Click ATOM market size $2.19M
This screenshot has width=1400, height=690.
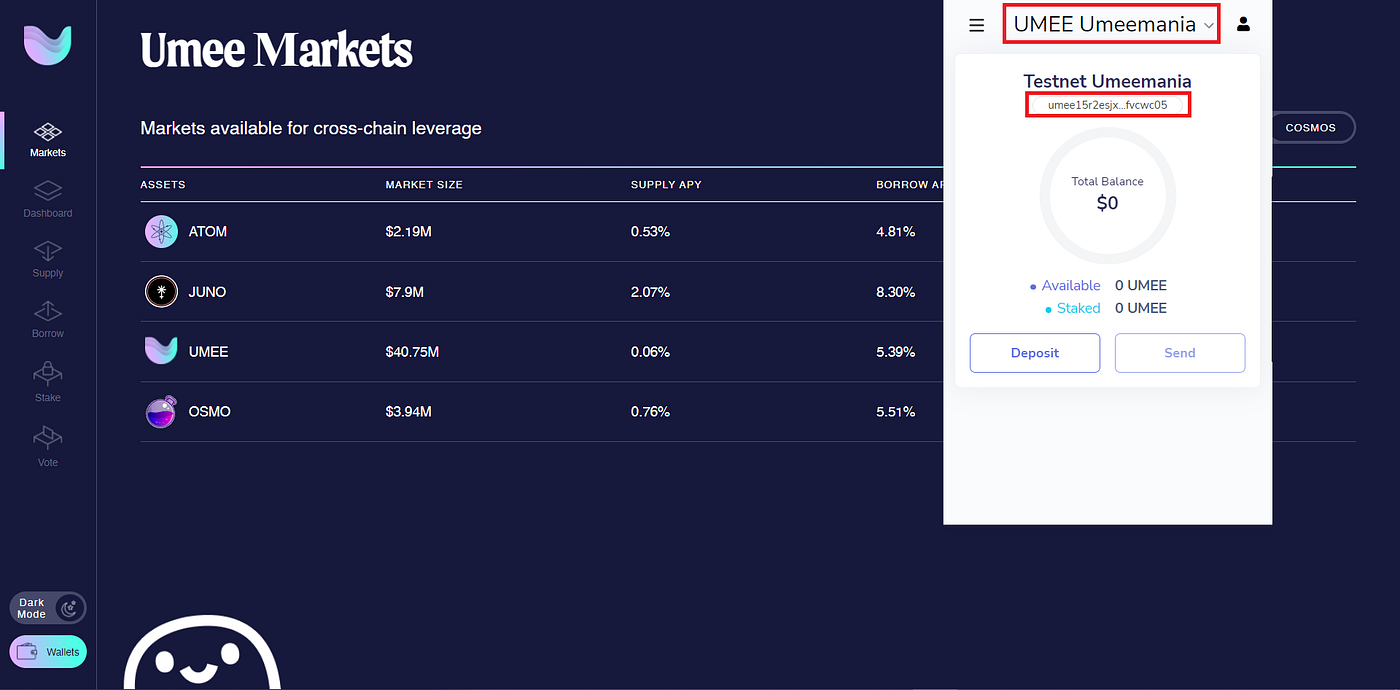point(408,231)
